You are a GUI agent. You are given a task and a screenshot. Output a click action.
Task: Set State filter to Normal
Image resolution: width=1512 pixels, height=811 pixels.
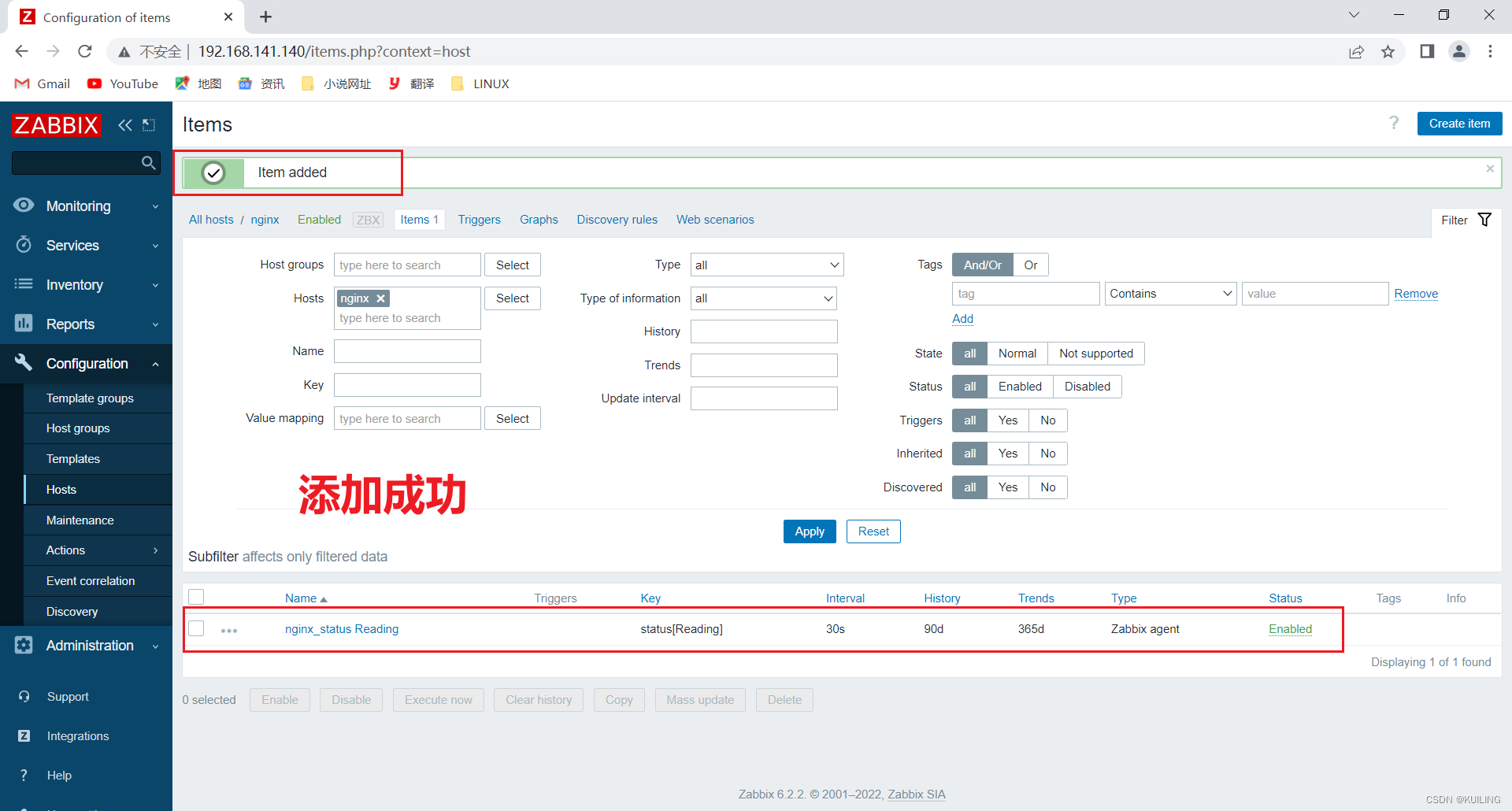click(1017, 354)
